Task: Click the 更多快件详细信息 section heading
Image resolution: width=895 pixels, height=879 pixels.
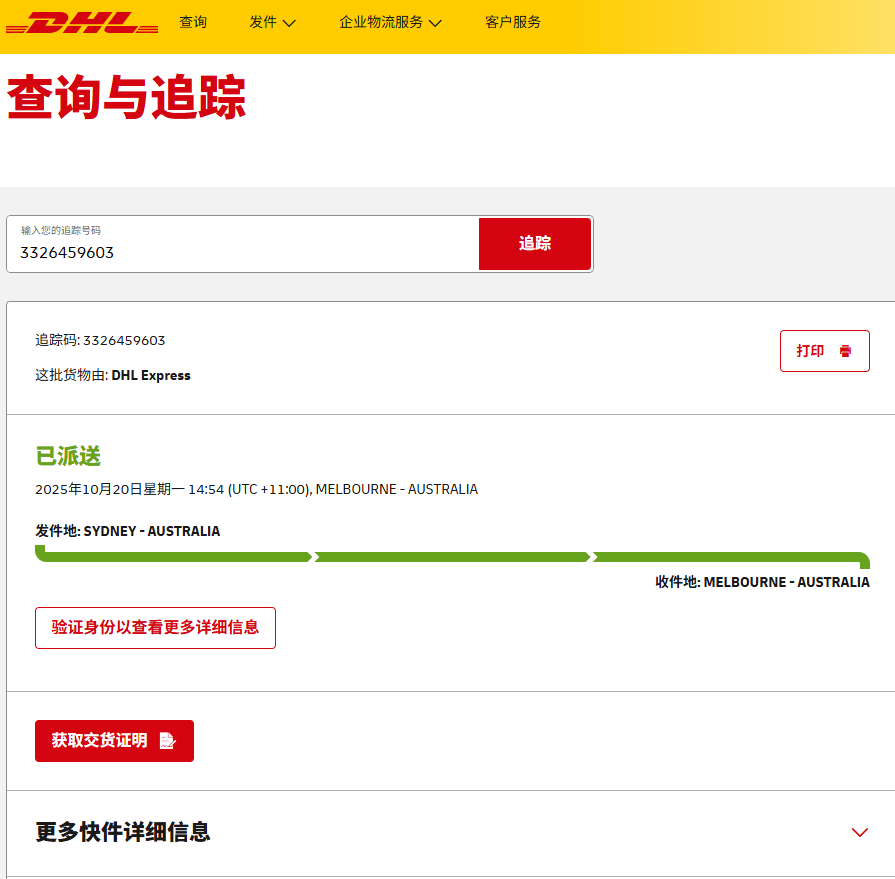Action: tap(123, 832)
